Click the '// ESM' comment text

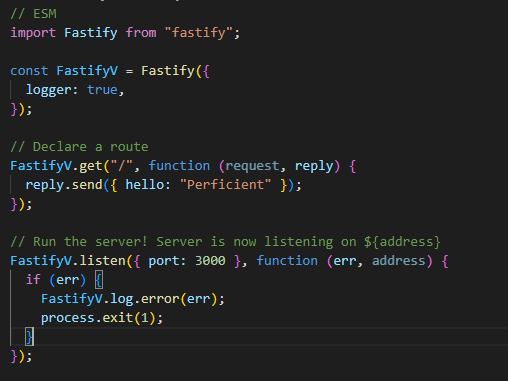(x=33, y=14)
